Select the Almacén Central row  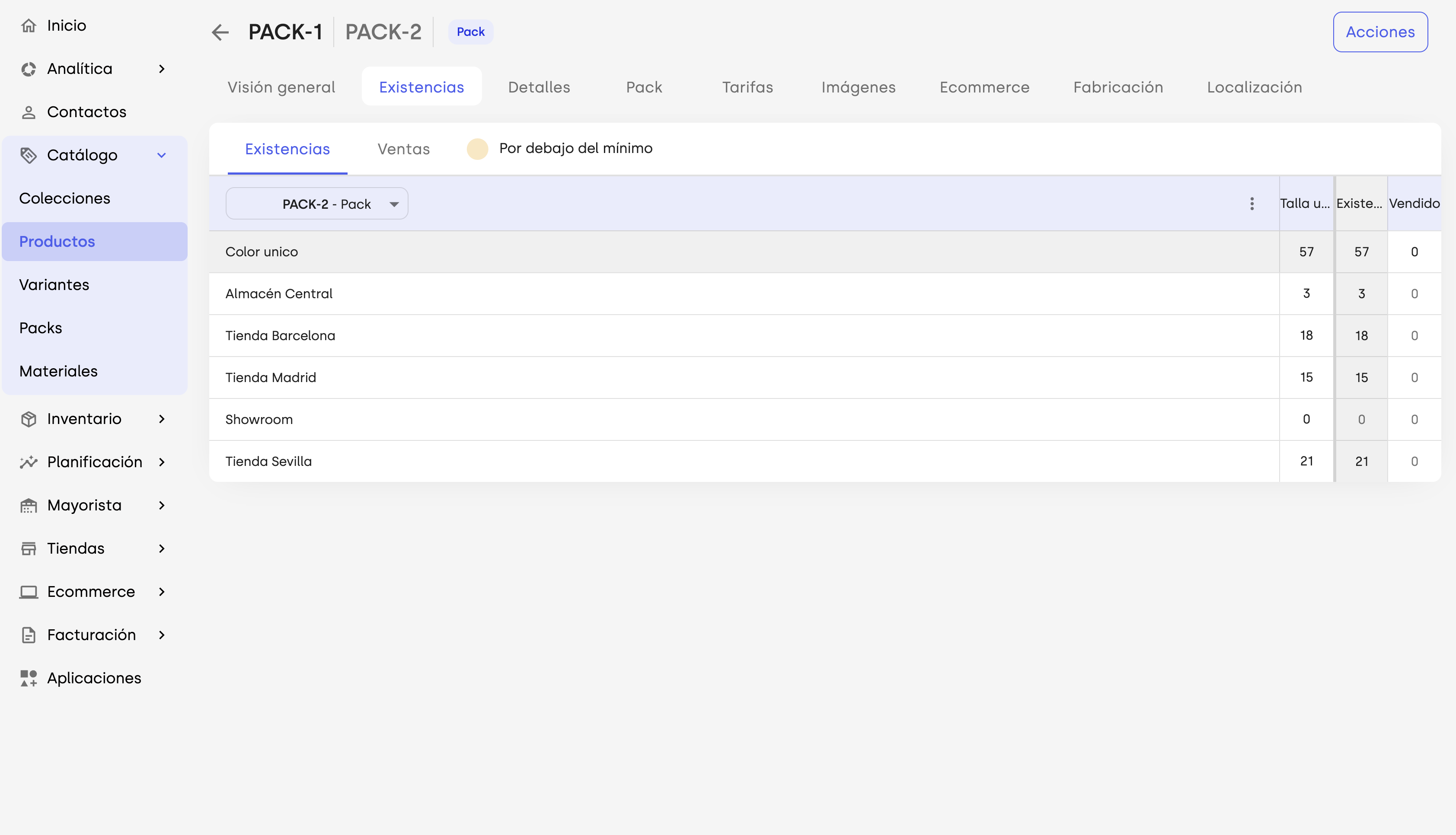coord(825,293)
